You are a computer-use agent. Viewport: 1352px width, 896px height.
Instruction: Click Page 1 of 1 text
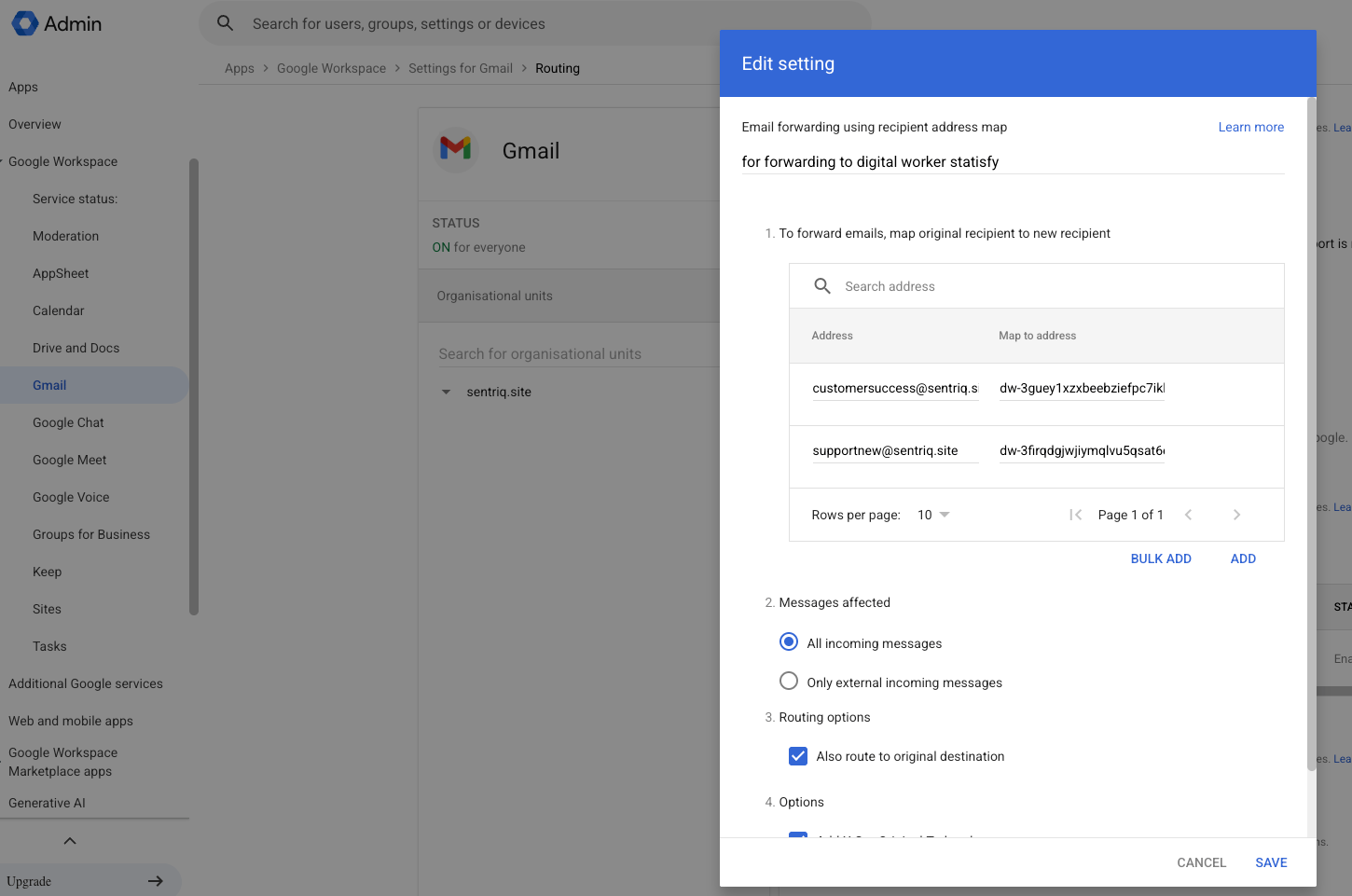(1130, 515)
